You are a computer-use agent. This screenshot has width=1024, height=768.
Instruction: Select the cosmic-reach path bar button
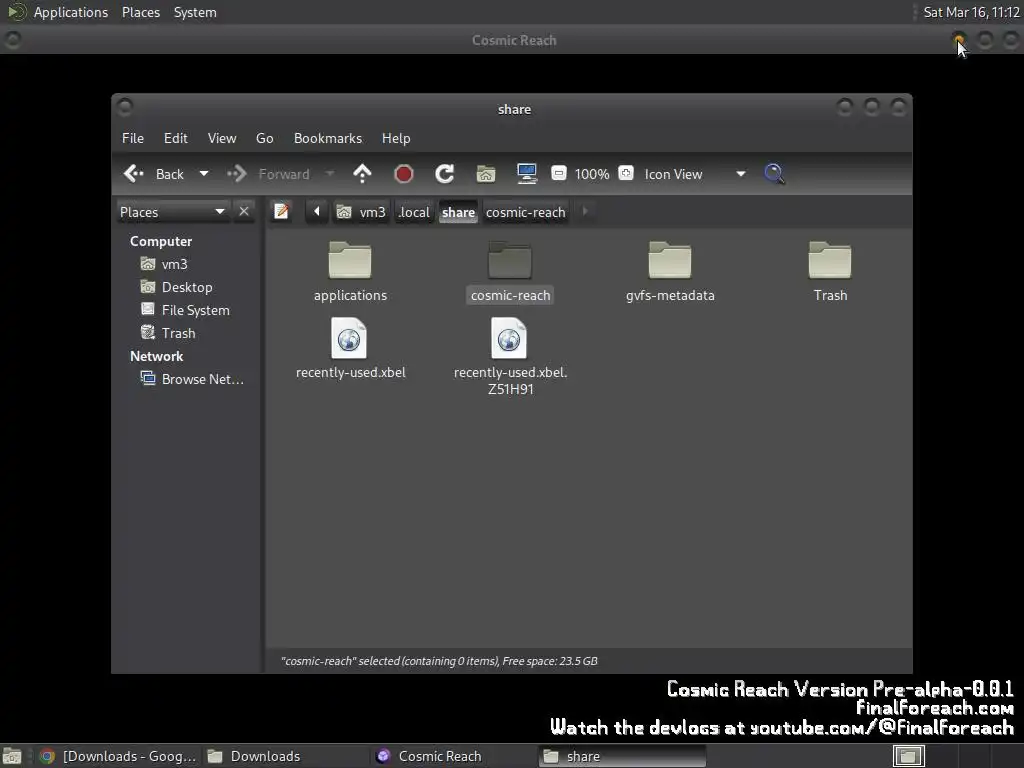[x=526, y=212]
